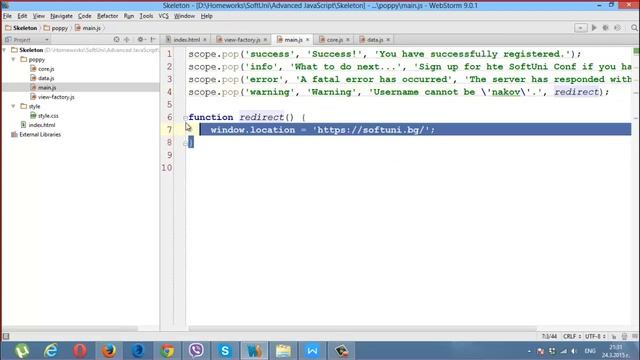640x360 pixels.
Task: Open Viber from taskbar
Action: 196,351
